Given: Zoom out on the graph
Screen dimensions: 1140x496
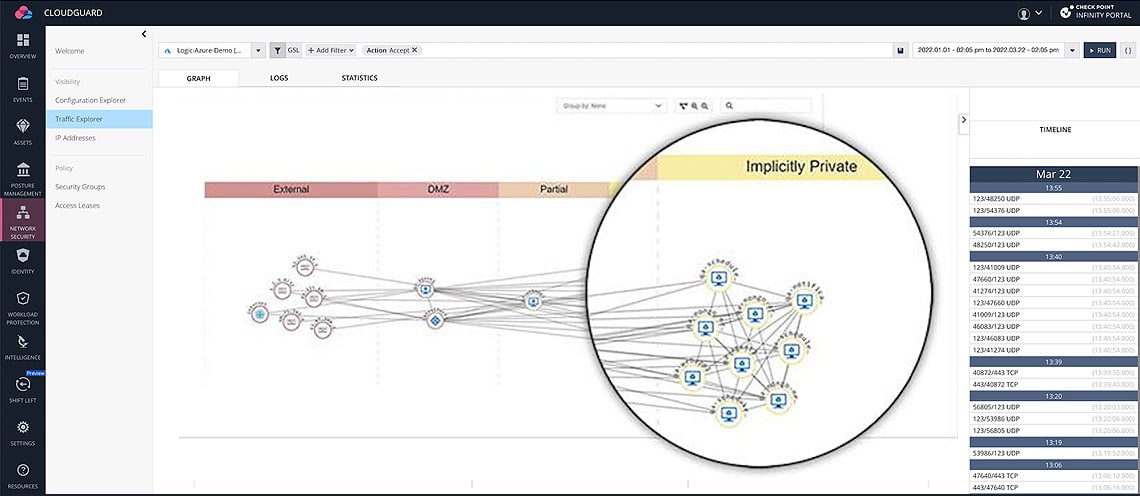Looking at the screenshot, I should pos(705,106).
